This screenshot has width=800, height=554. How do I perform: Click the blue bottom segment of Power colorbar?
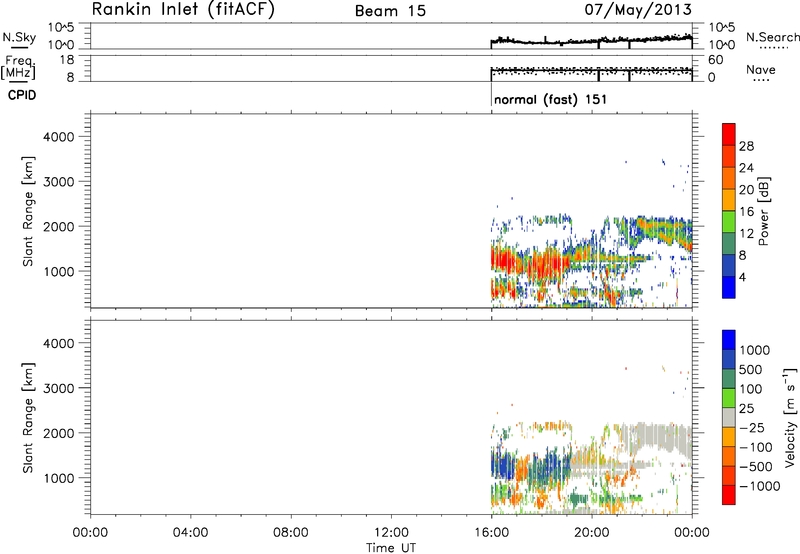pyautogui.click(x=729, y=287)
